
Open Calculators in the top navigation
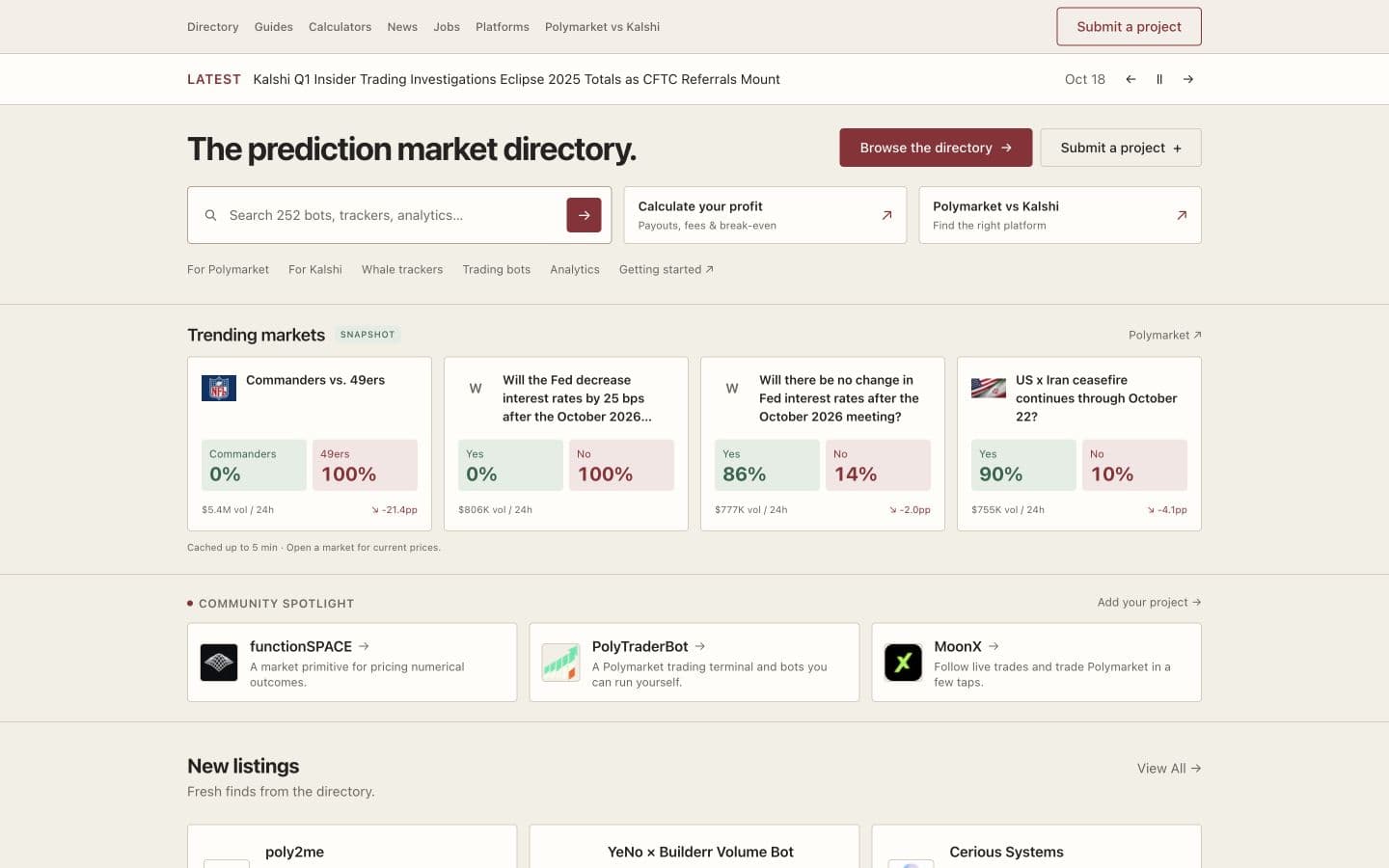(340, 27)
